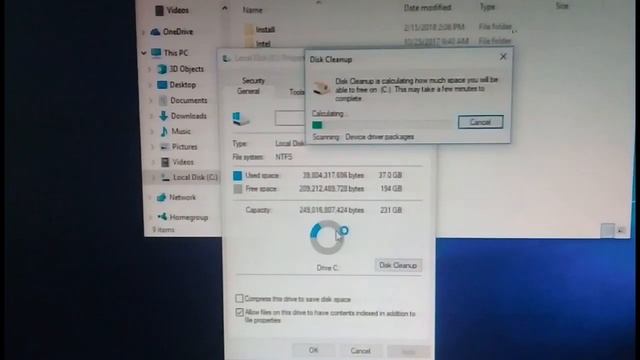Expand the Music tree node
The height and width of the screenshot is (360, 640).
tap(152, 131)
